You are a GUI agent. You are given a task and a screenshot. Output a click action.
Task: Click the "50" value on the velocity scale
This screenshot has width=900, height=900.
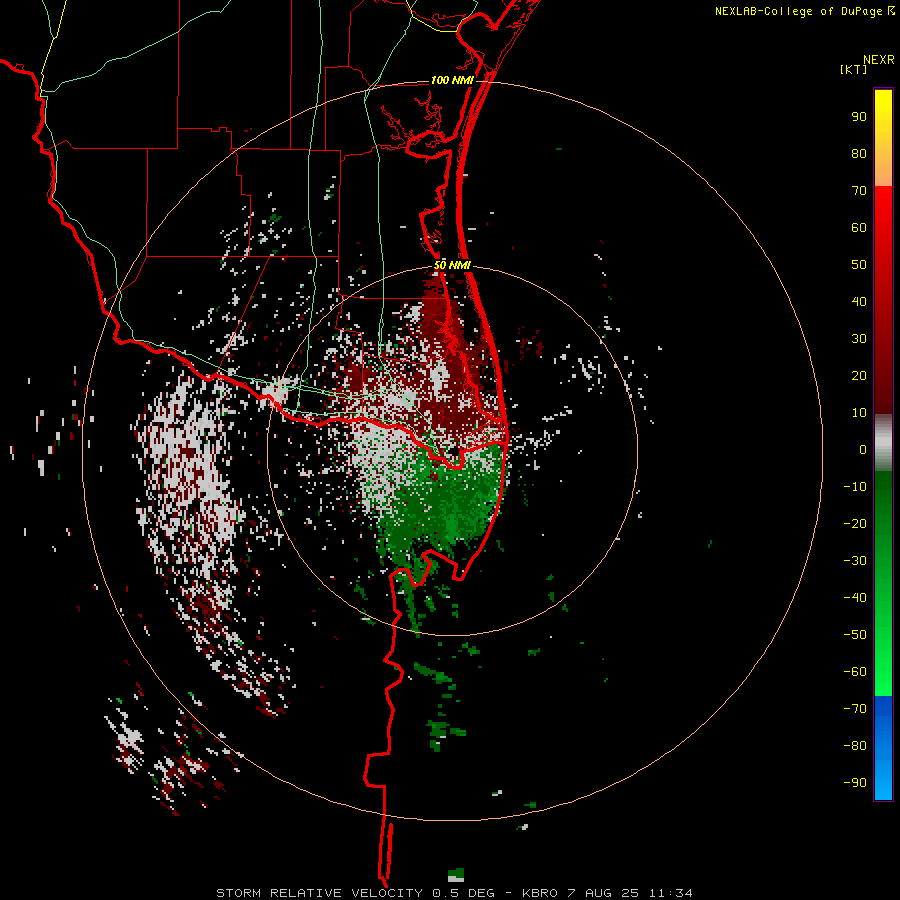click(x=859, y=265)
